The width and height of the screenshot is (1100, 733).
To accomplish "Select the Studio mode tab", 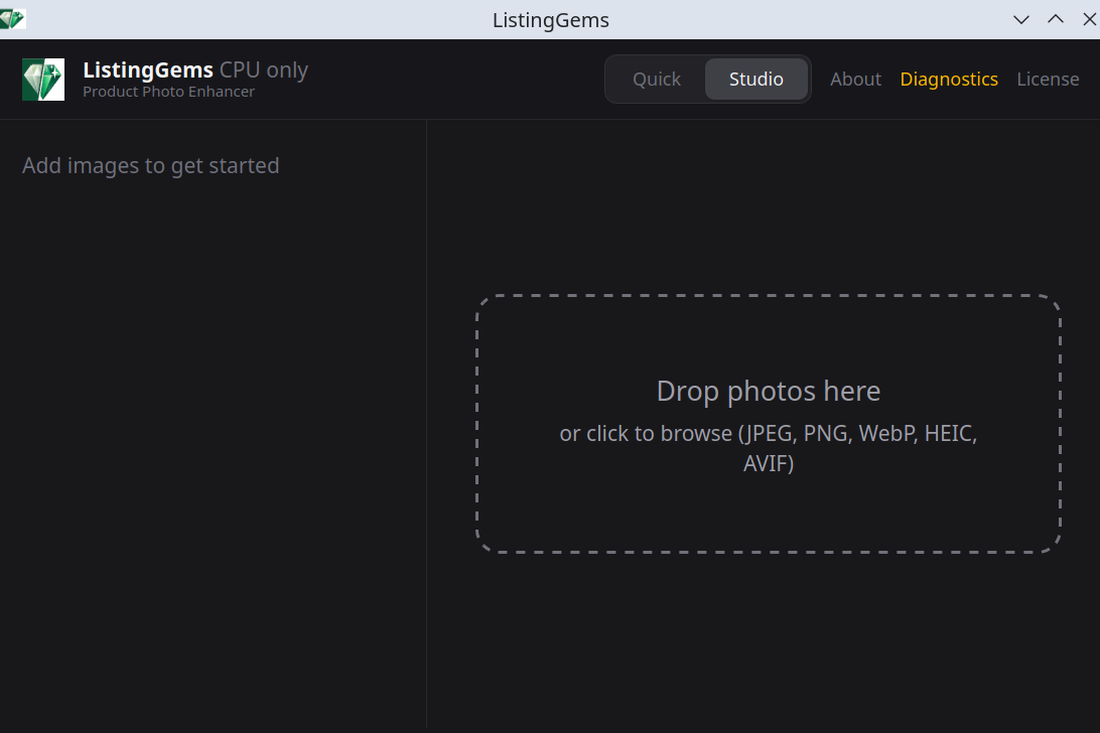I will (756, 79).
